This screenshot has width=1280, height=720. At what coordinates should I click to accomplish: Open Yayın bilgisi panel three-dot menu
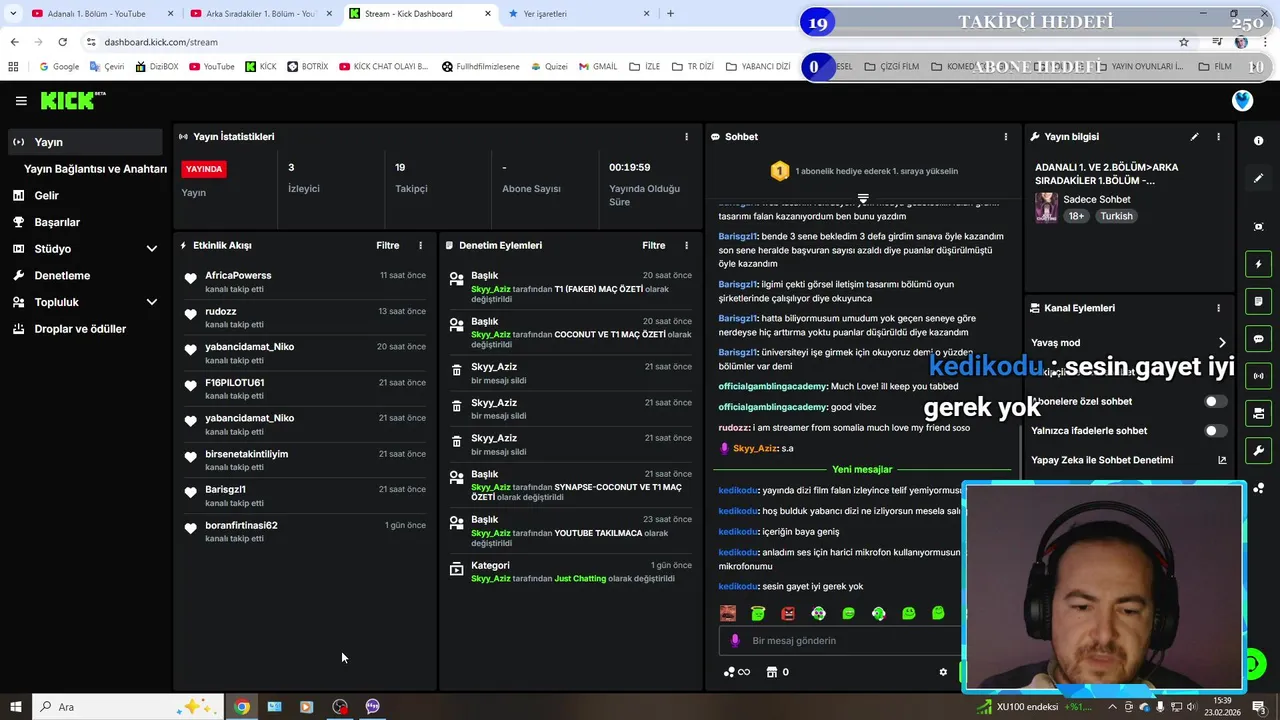(x=1218, y=137)
